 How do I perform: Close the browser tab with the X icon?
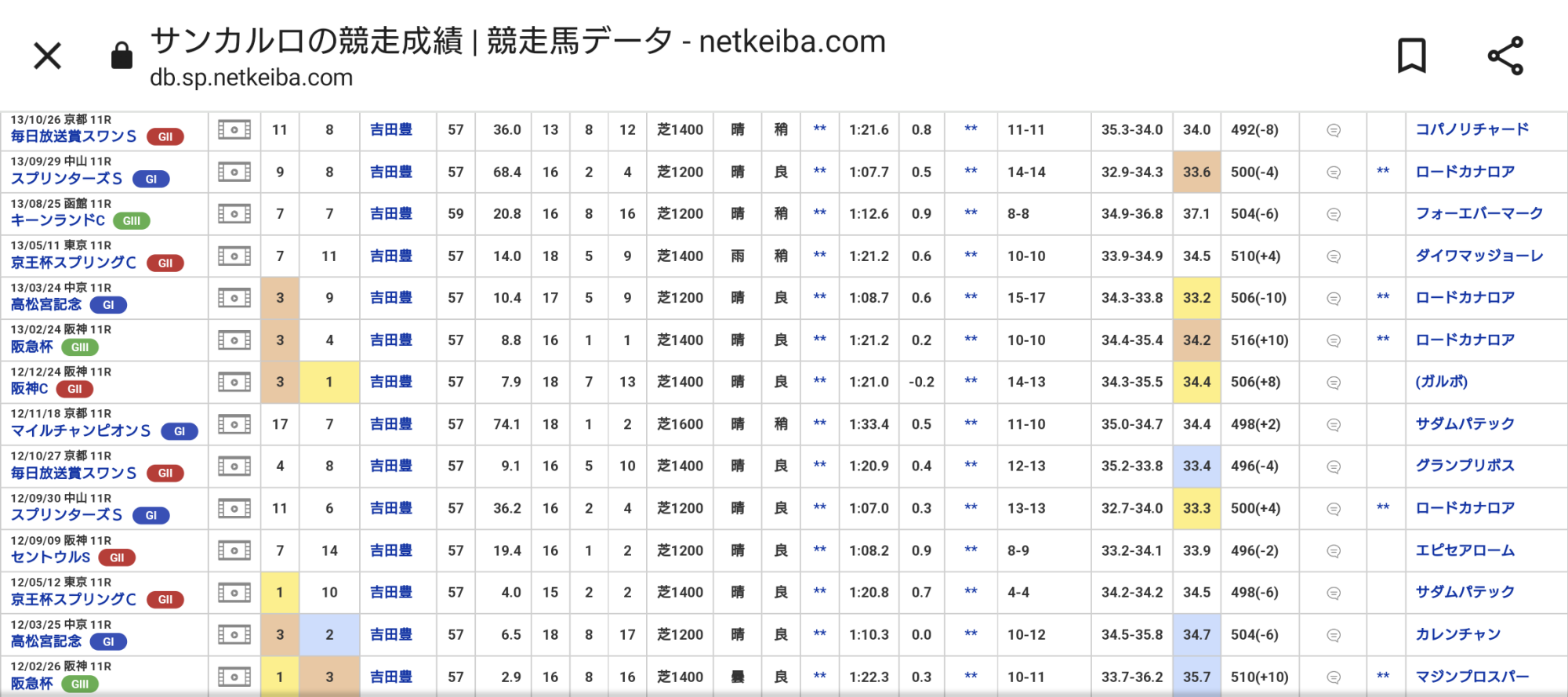click(48, 56)
